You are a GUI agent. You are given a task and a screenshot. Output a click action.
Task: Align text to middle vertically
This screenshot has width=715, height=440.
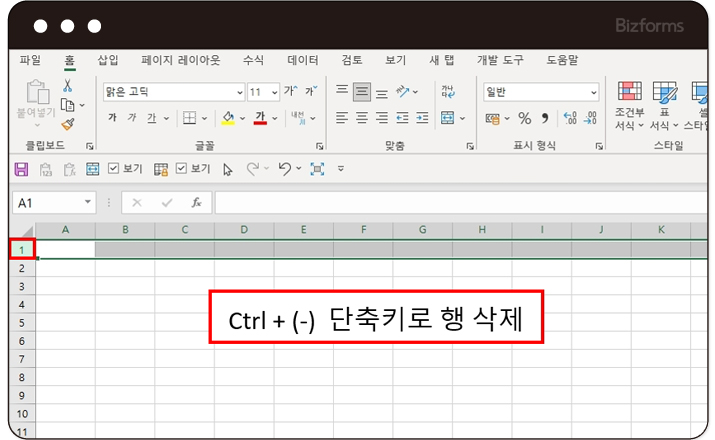click(362, 92)
